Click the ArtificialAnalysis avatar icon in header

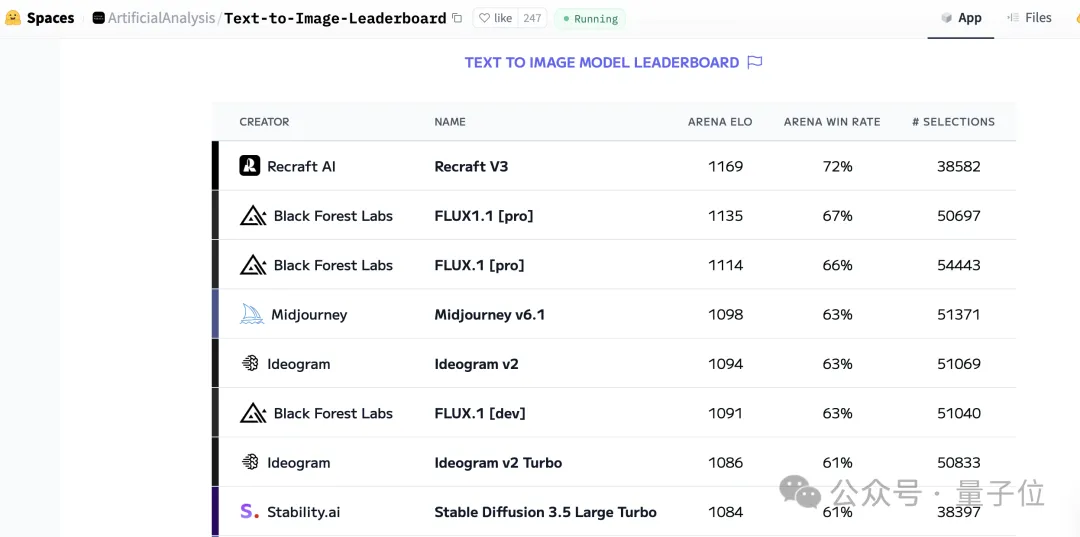(x=98, y=19)
